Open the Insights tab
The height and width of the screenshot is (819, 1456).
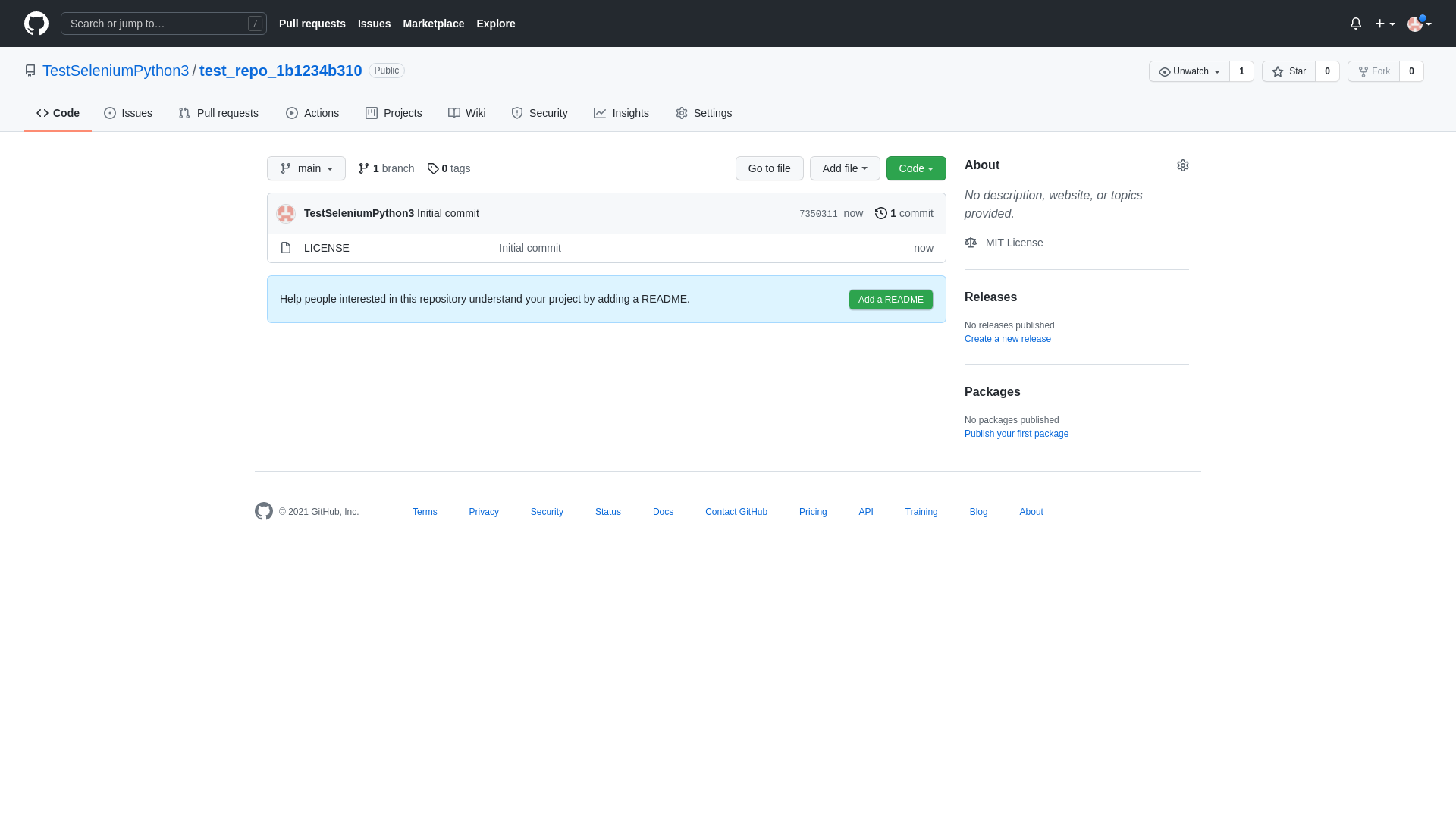coord(621,113)
